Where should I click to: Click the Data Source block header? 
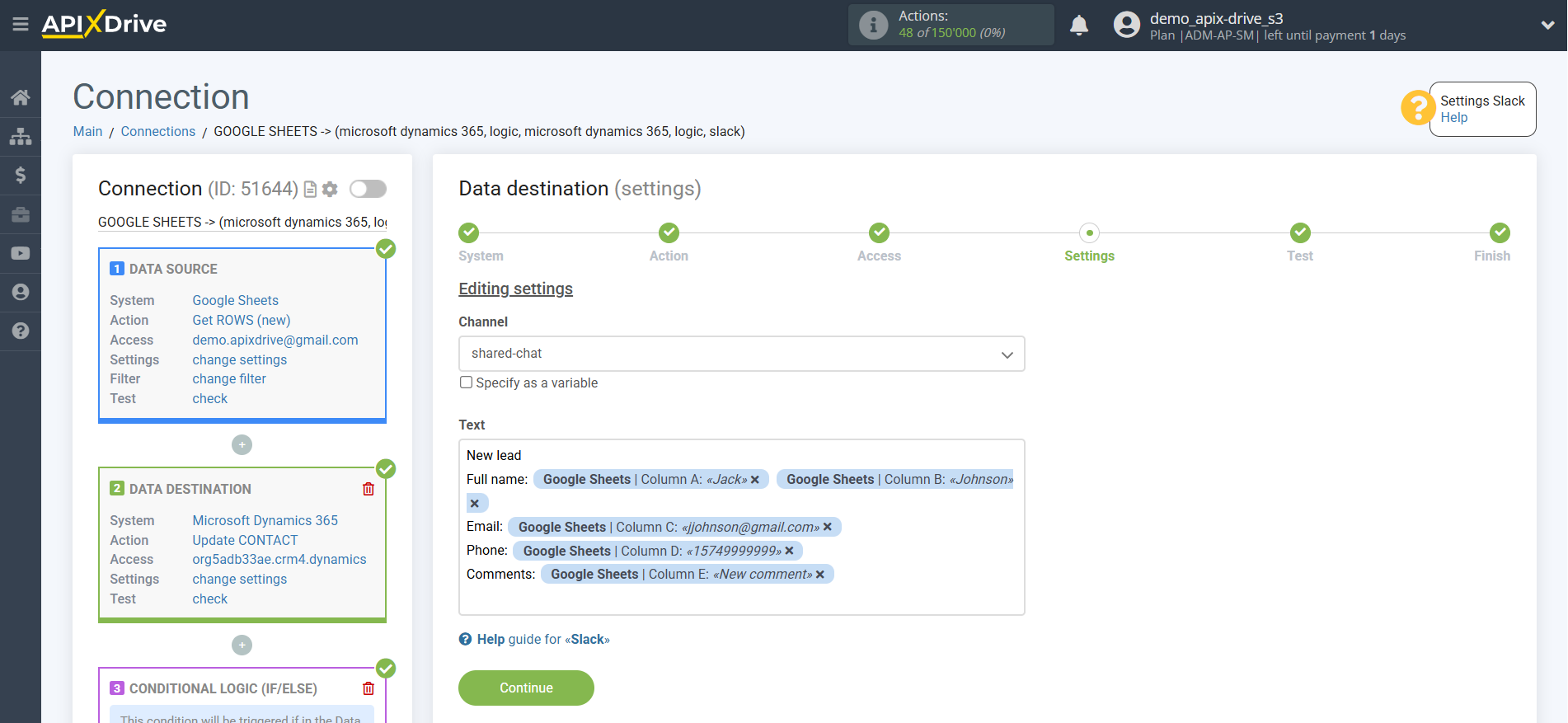[x=173, y=270]
